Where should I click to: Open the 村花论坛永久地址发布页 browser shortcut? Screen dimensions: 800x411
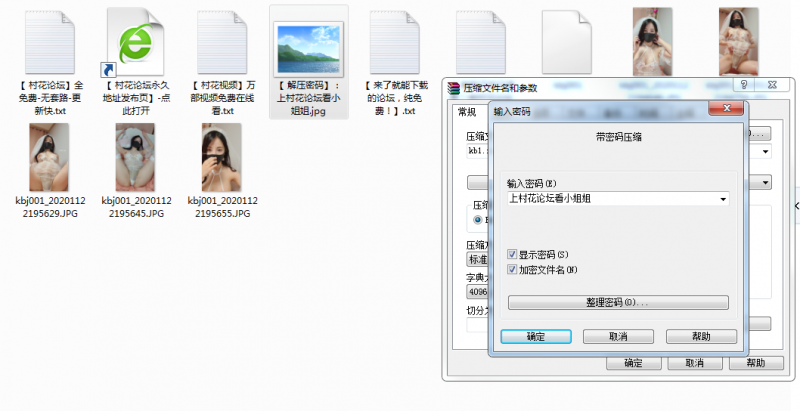coord(137,43)
